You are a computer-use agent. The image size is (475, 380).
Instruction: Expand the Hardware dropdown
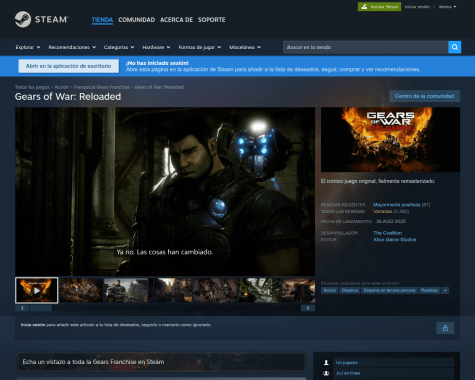tap(156, 47)
